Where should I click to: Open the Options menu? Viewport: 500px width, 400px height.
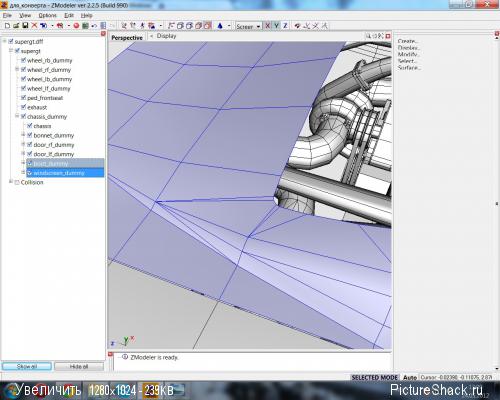pos(48,15)
